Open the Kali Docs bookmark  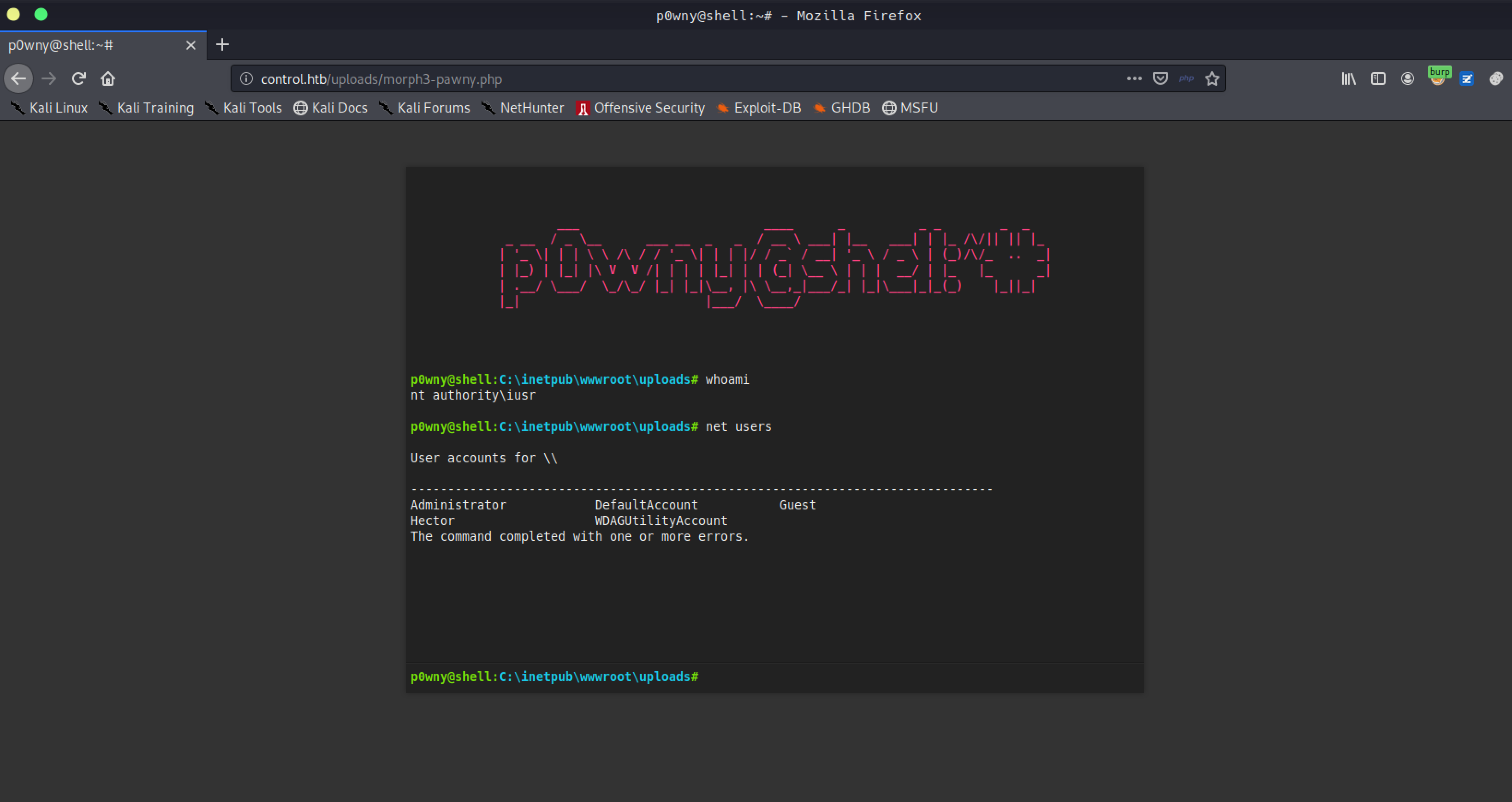point(330,108)
